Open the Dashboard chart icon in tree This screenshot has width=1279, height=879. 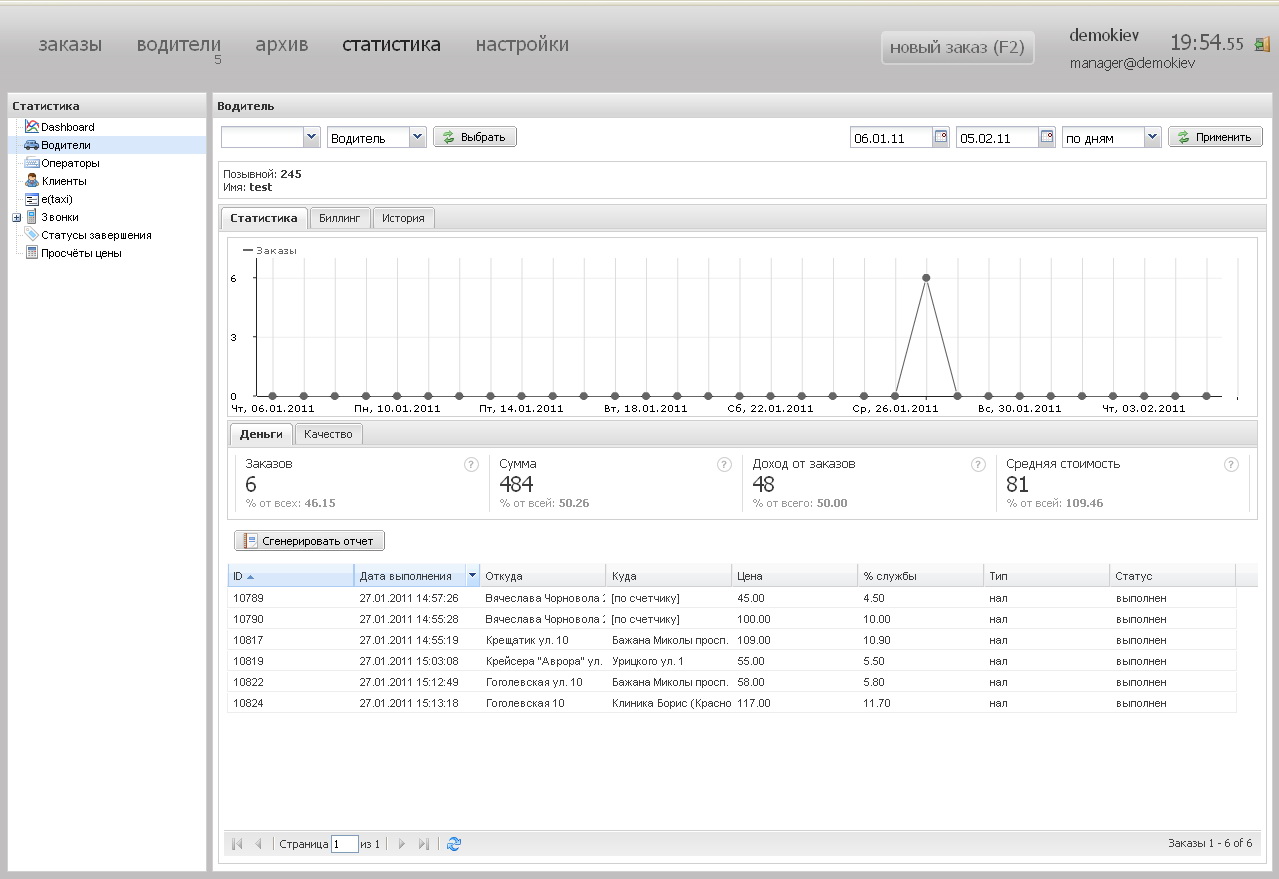(32, 127)
